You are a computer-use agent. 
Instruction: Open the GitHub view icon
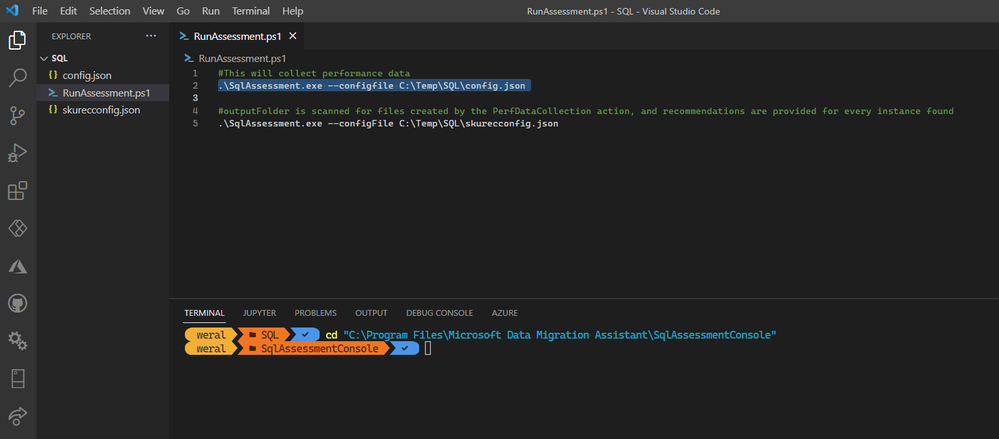tap(17, 303)
